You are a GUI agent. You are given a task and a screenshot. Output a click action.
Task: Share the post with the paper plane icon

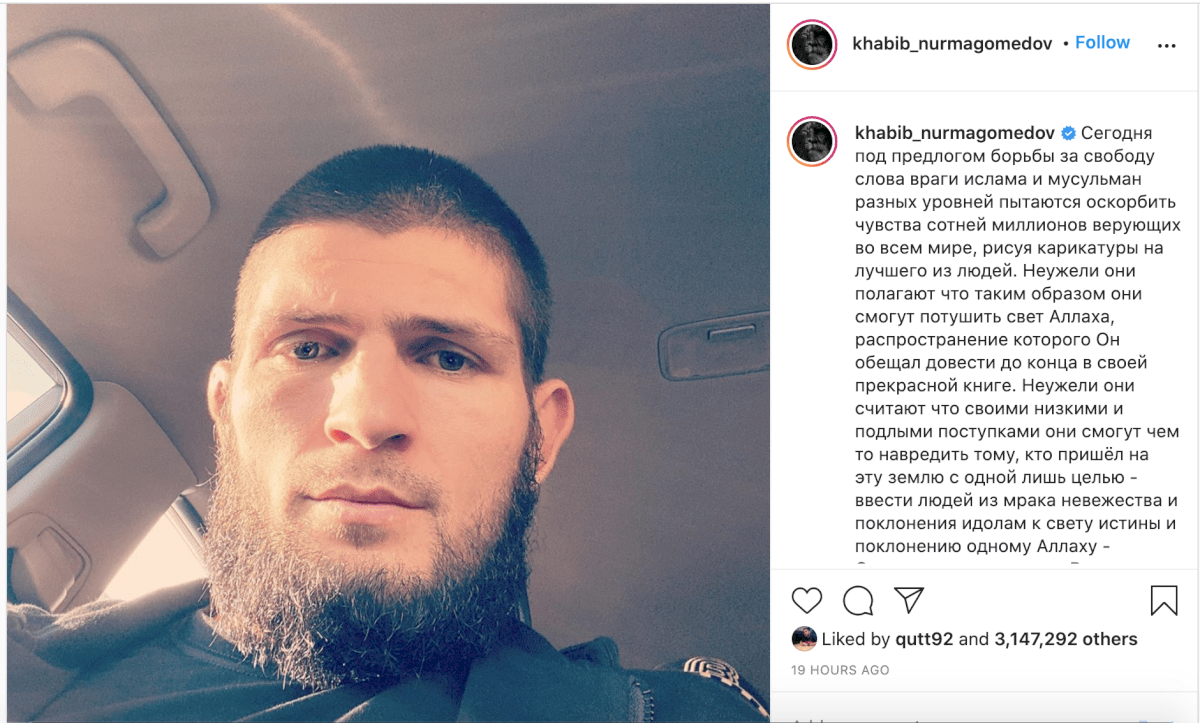[x=908, y=600]
